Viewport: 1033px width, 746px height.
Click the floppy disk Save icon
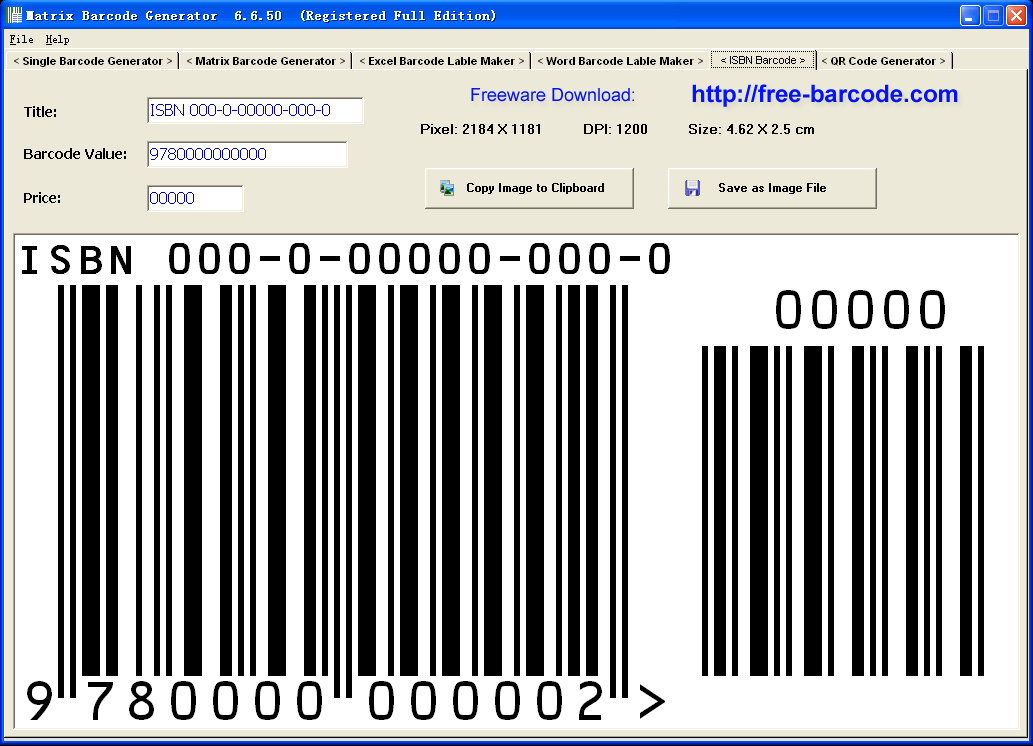(x=691, y=187)
